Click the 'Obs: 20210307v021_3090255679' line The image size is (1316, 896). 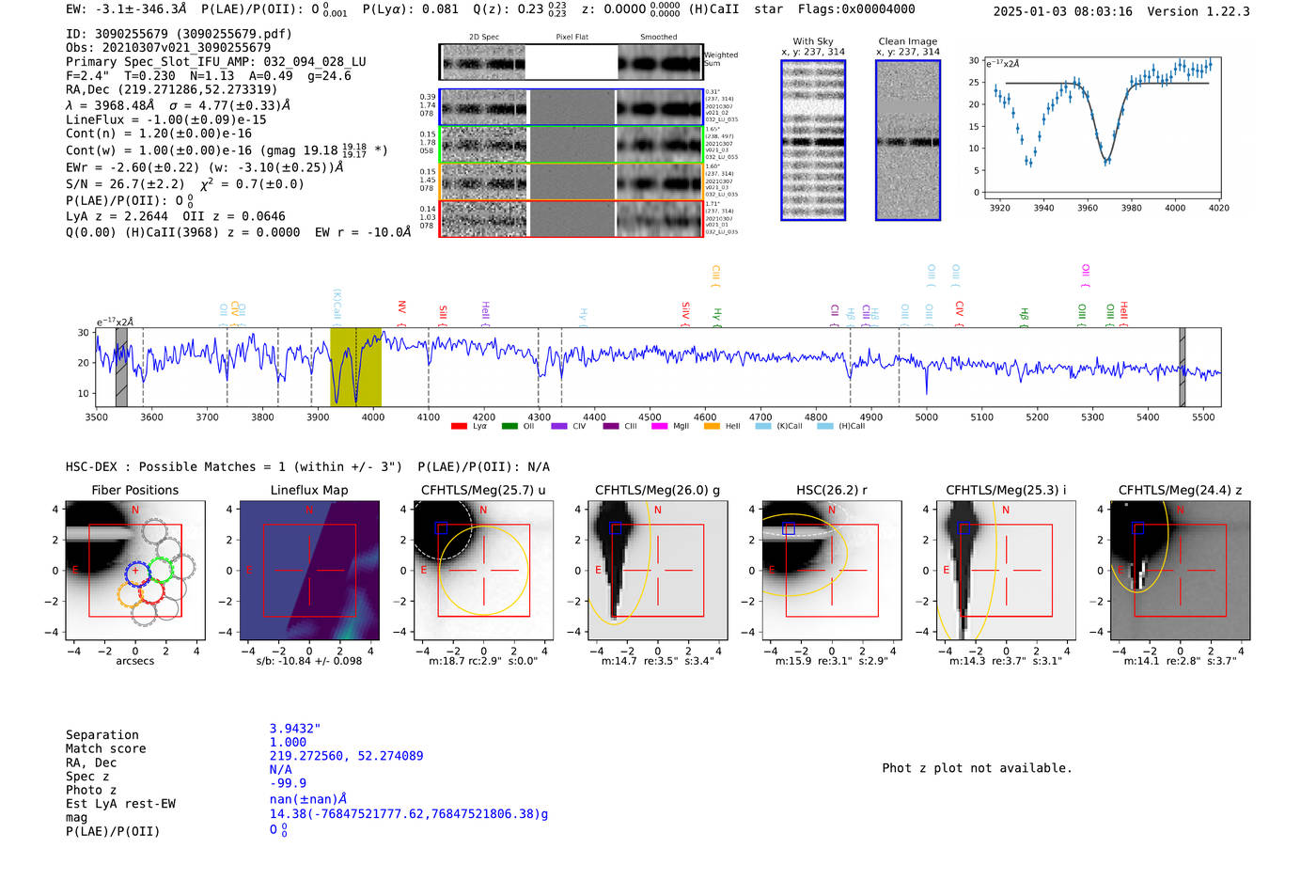pos(168,47)
